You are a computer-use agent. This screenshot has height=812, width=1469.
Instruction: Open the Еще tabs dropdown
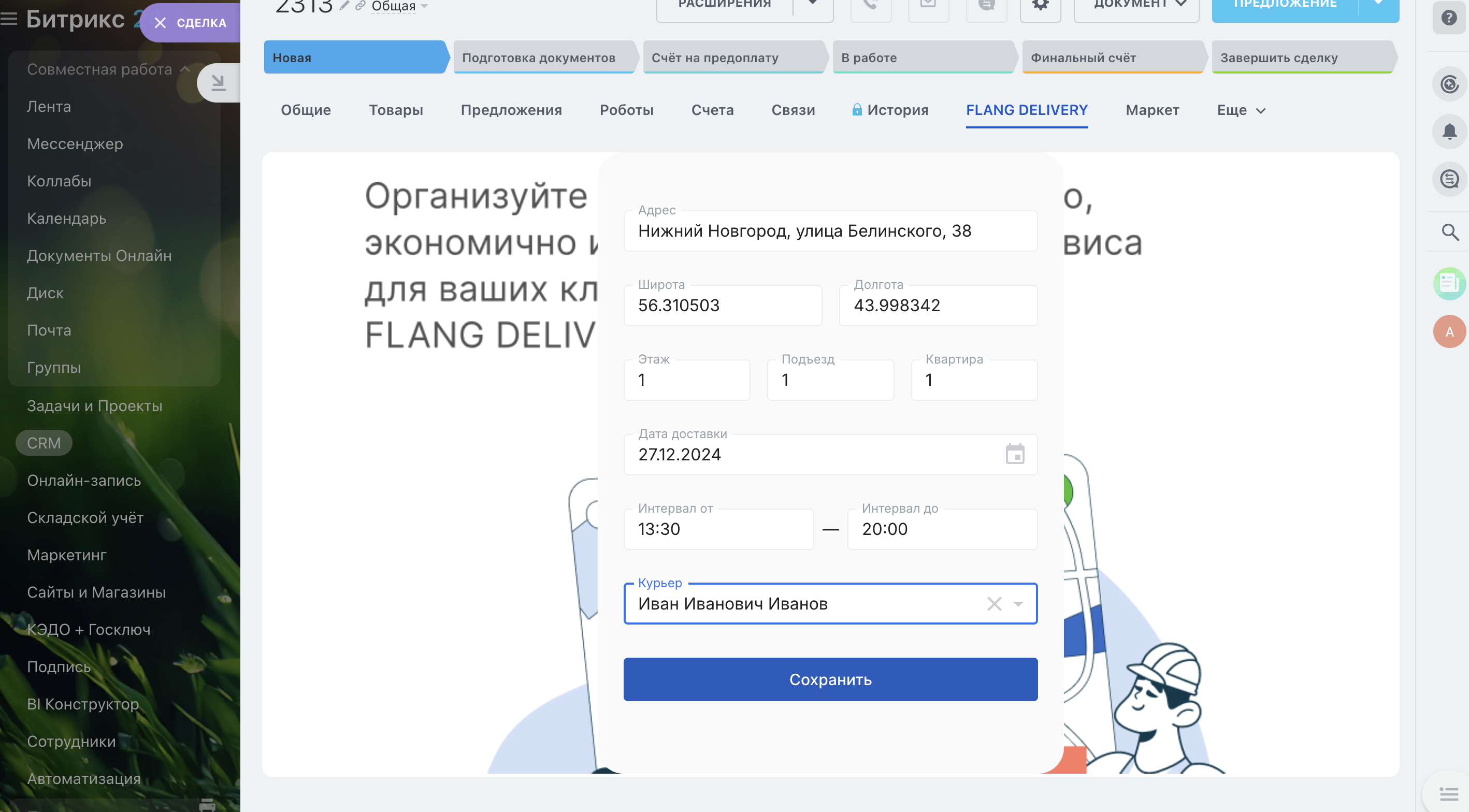pos(1241,110)
